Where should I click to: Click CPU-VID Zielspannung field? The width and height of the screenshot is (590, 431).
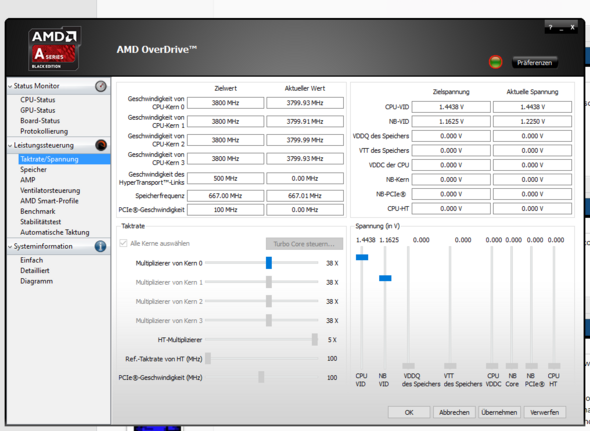(x=451, y=107)
